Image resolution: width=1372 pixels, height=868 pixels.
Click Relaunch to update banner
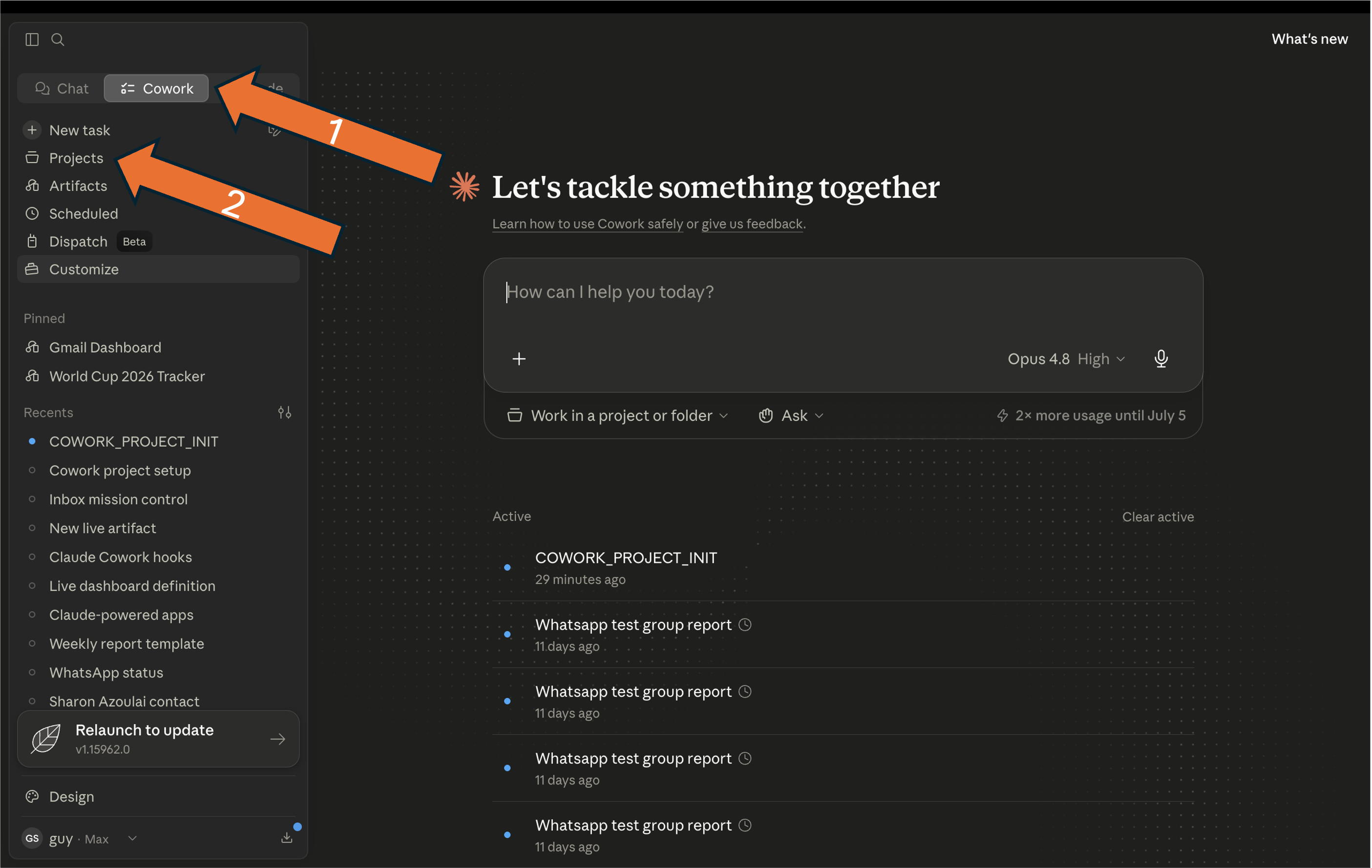(158, 739)
